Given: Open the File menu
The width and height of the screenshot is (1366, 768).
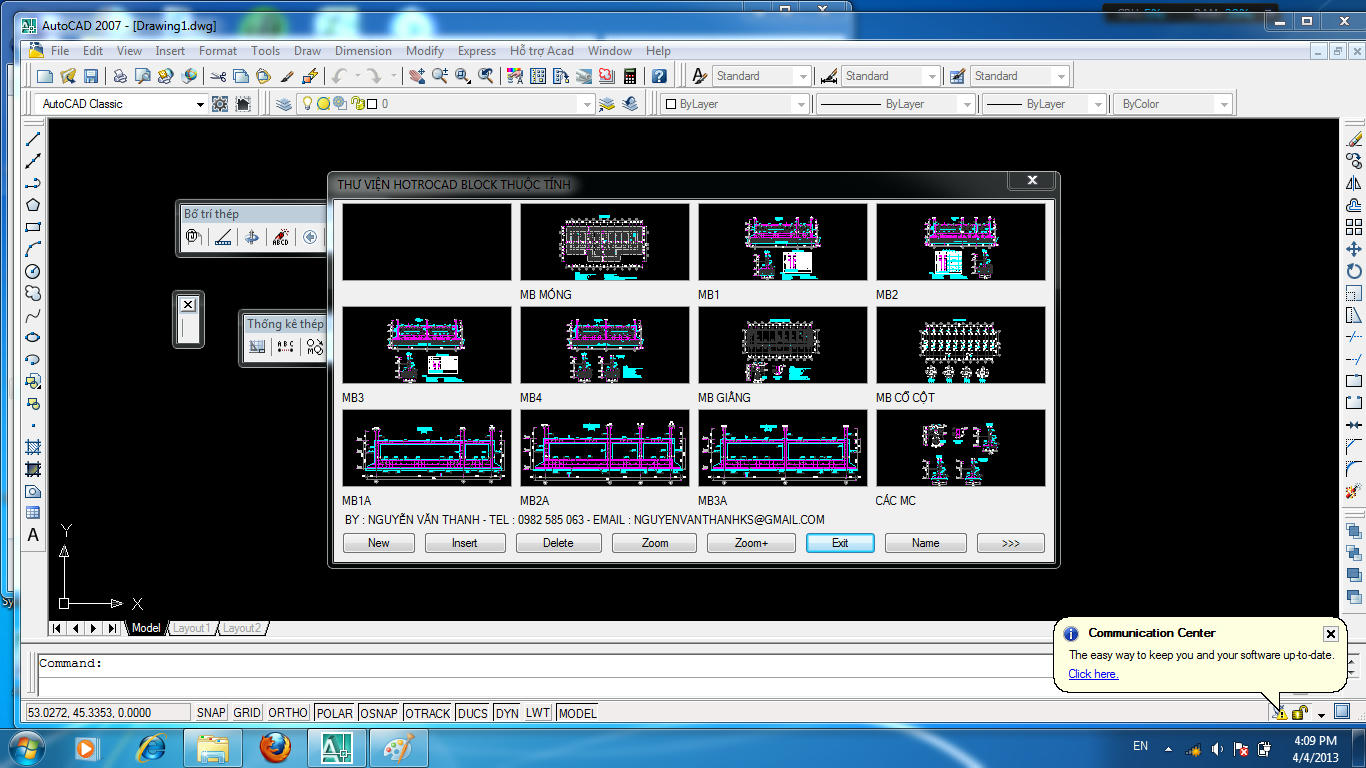Looking at the screenshot, I should 60,51.
